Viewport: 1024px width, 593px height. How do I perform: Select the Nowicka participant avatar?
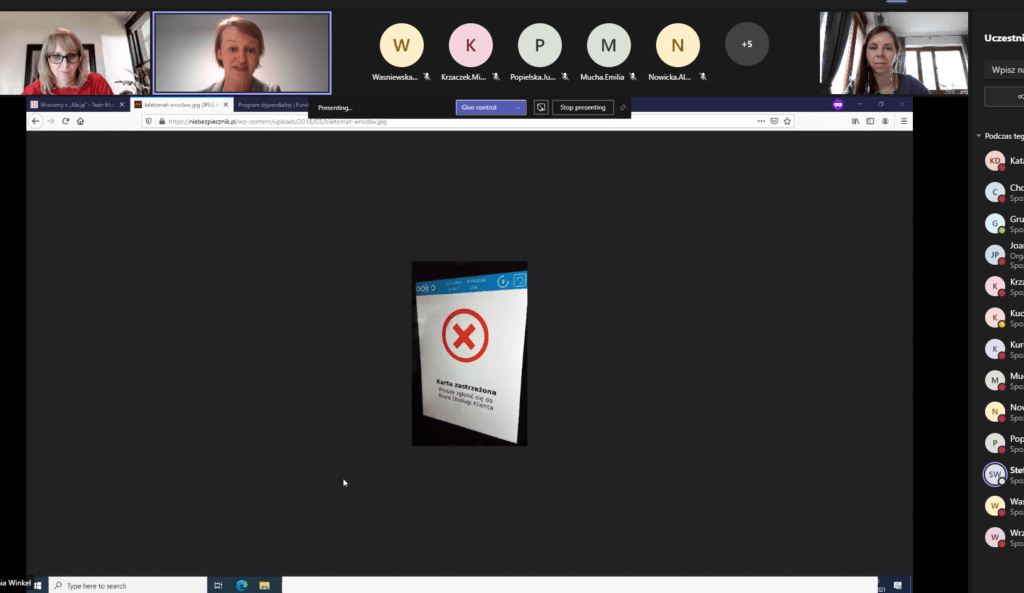click(678, 45)
